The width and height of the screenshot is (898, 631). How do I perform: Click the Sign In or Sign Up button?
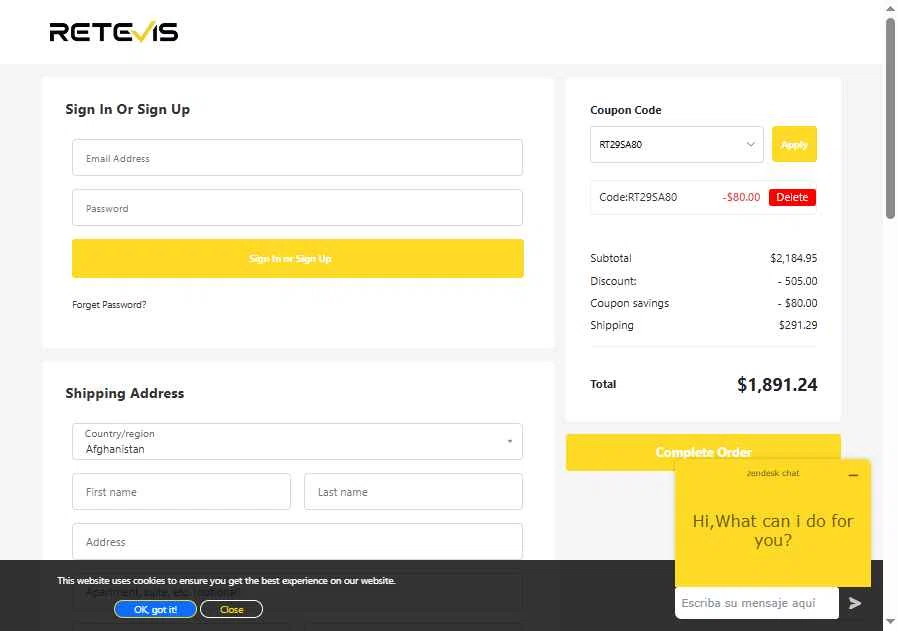pyautogui.click(x=298, y=258)
